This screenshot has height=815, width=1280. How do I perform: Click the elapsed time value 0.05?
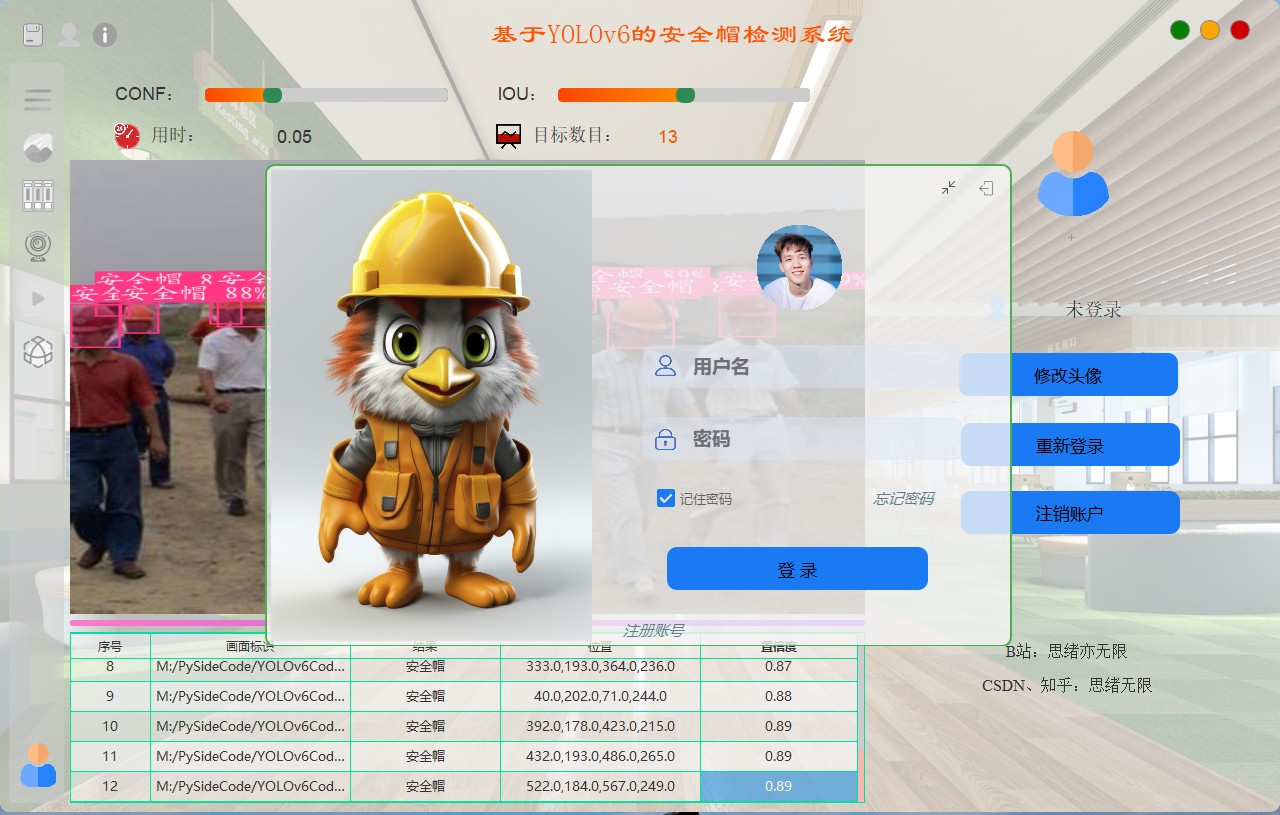[x=294, y=137]
